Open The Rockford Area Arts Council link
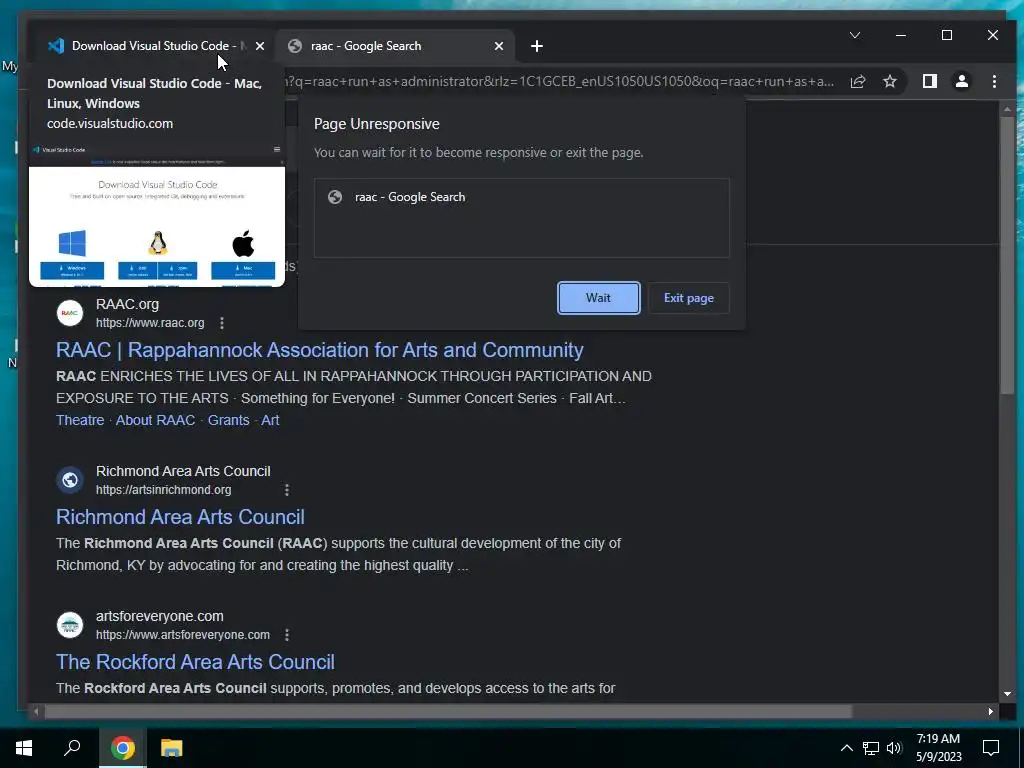The width and height of the screenshot is (1024, 768). pos(195,662)
